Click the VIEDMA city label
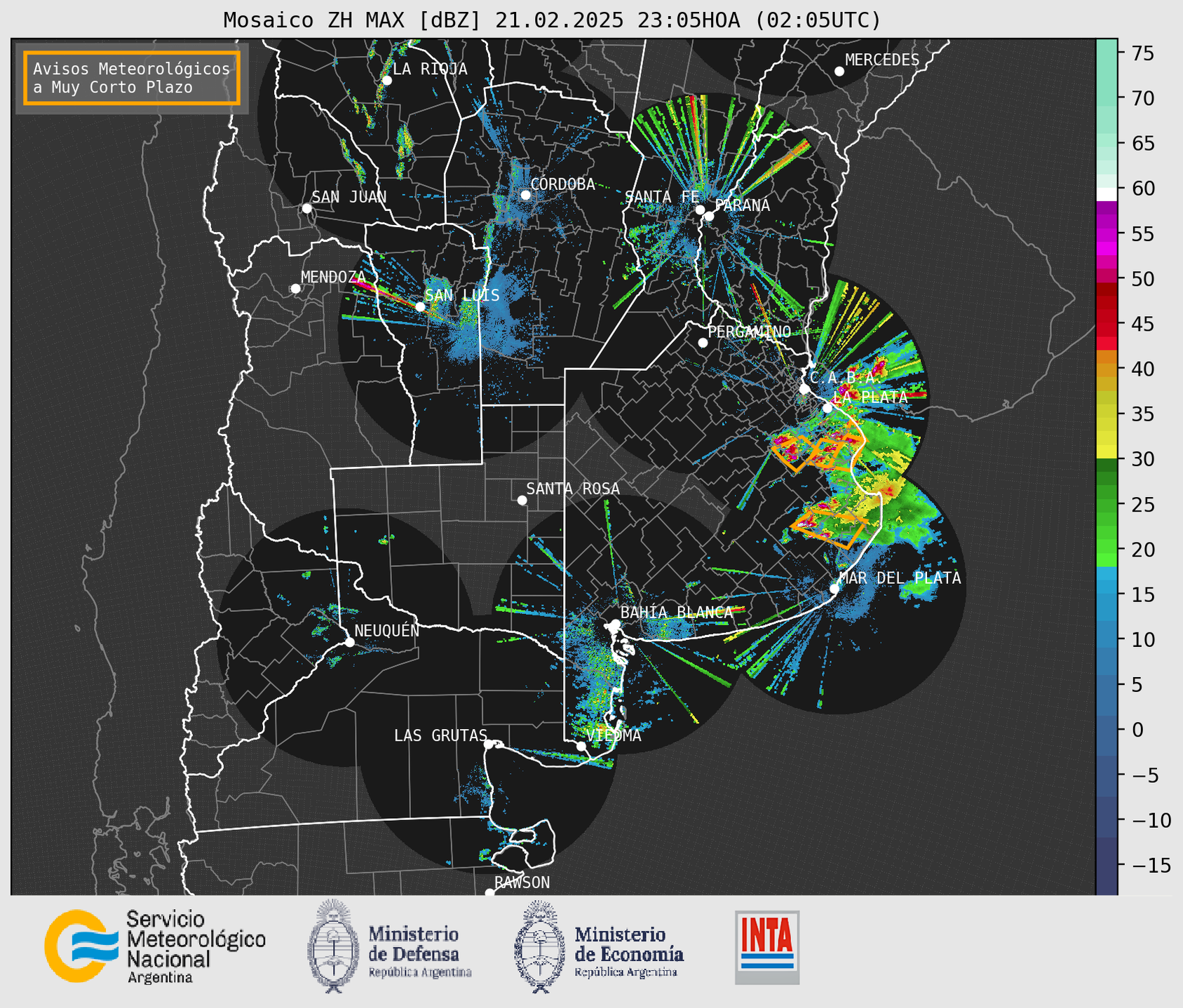Screen dimensions: 1183x1008 [x=614, y=735]
